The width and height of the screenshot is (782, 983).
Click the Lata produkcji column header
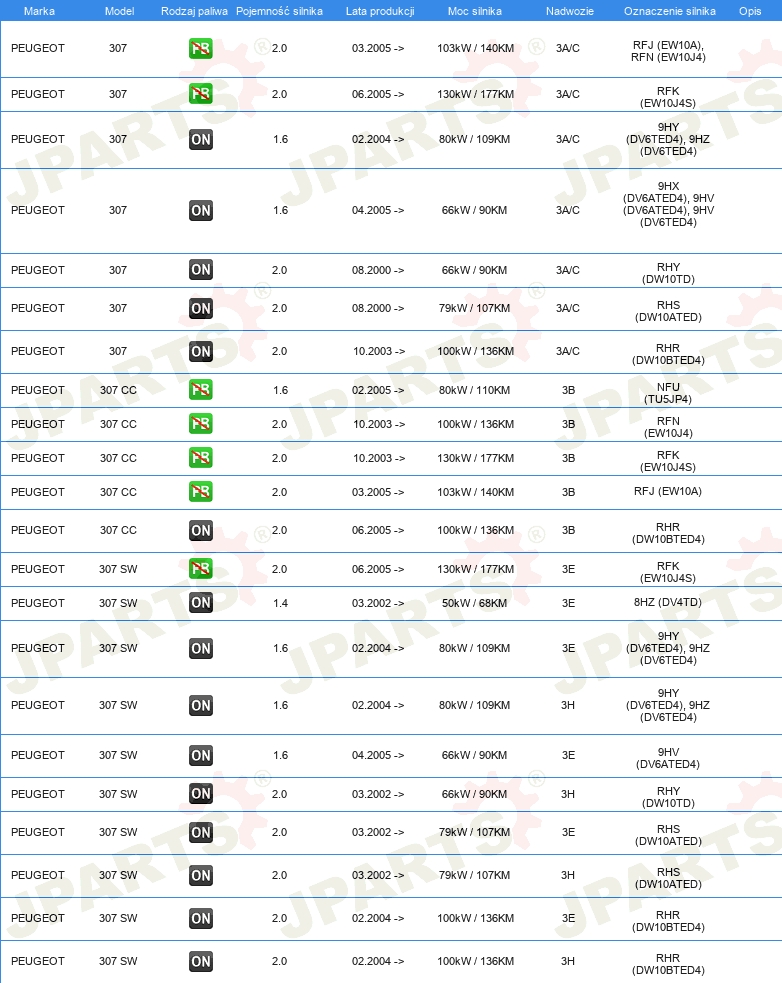(380, 11)
